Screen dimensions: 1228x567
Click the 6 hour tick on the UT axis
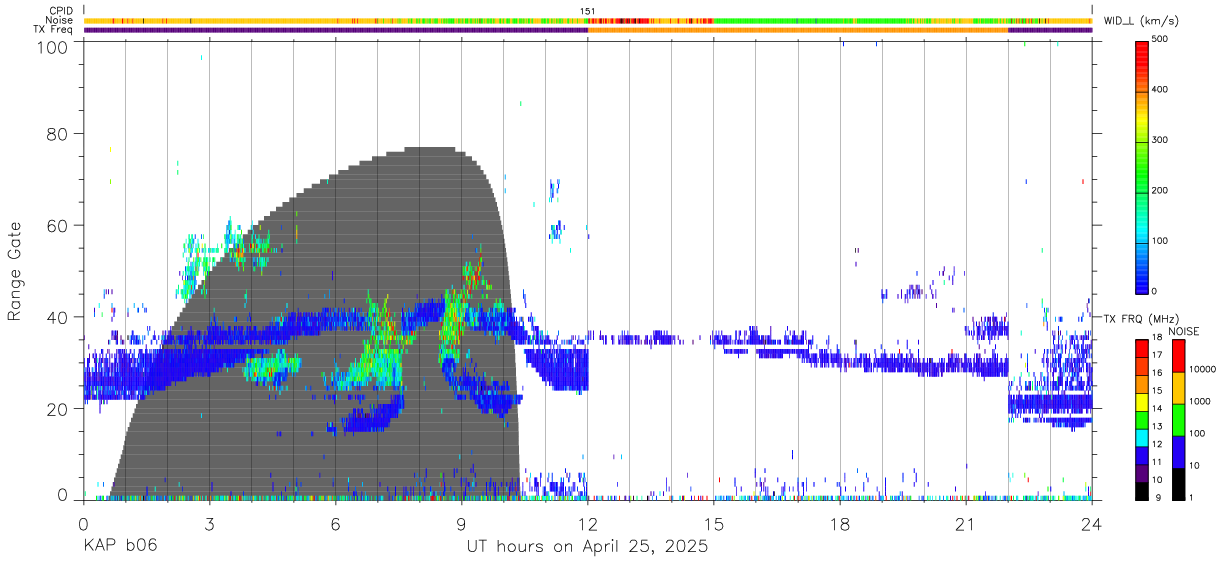coord(335,524)
